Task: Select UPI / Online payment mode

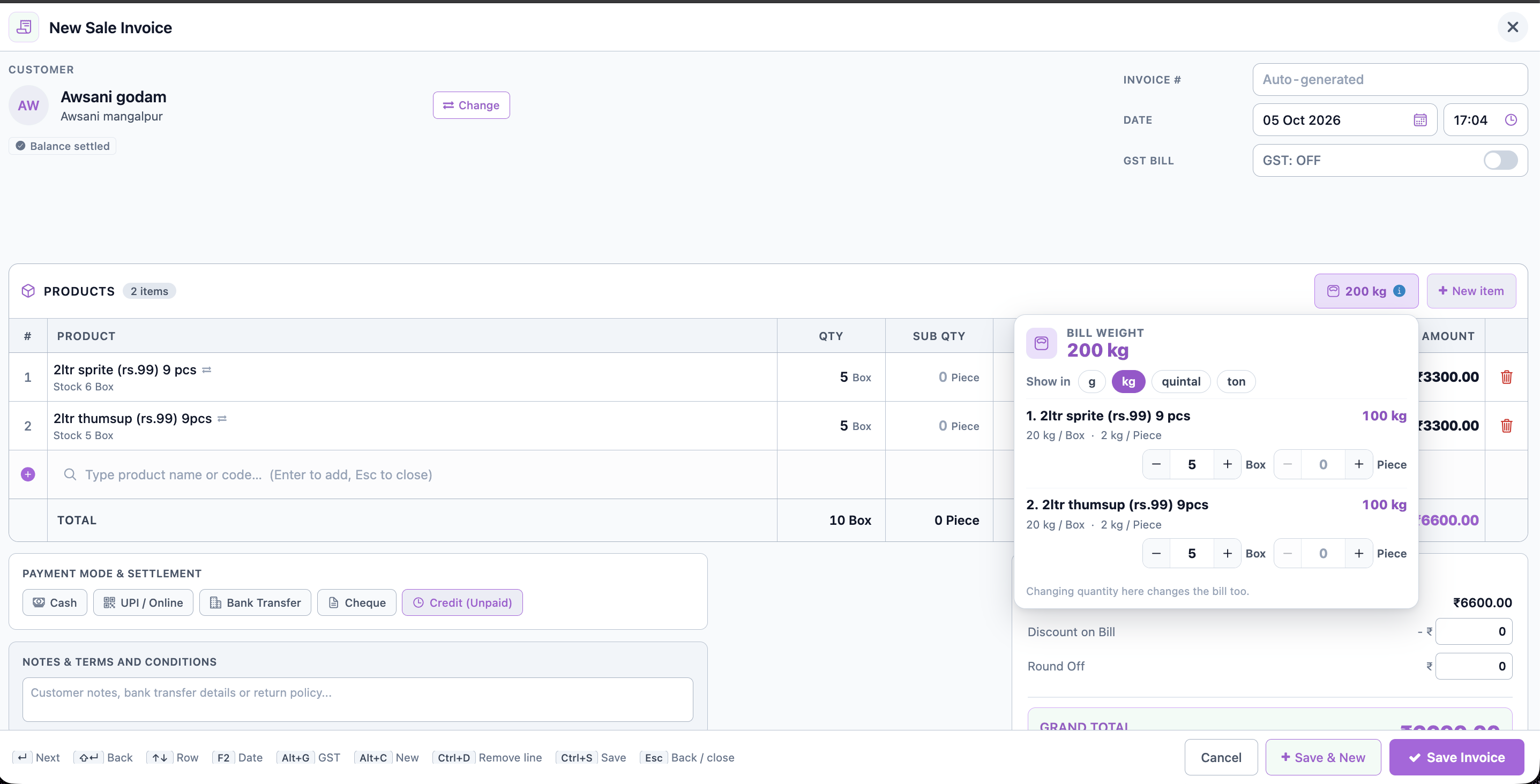Action: 143,602
